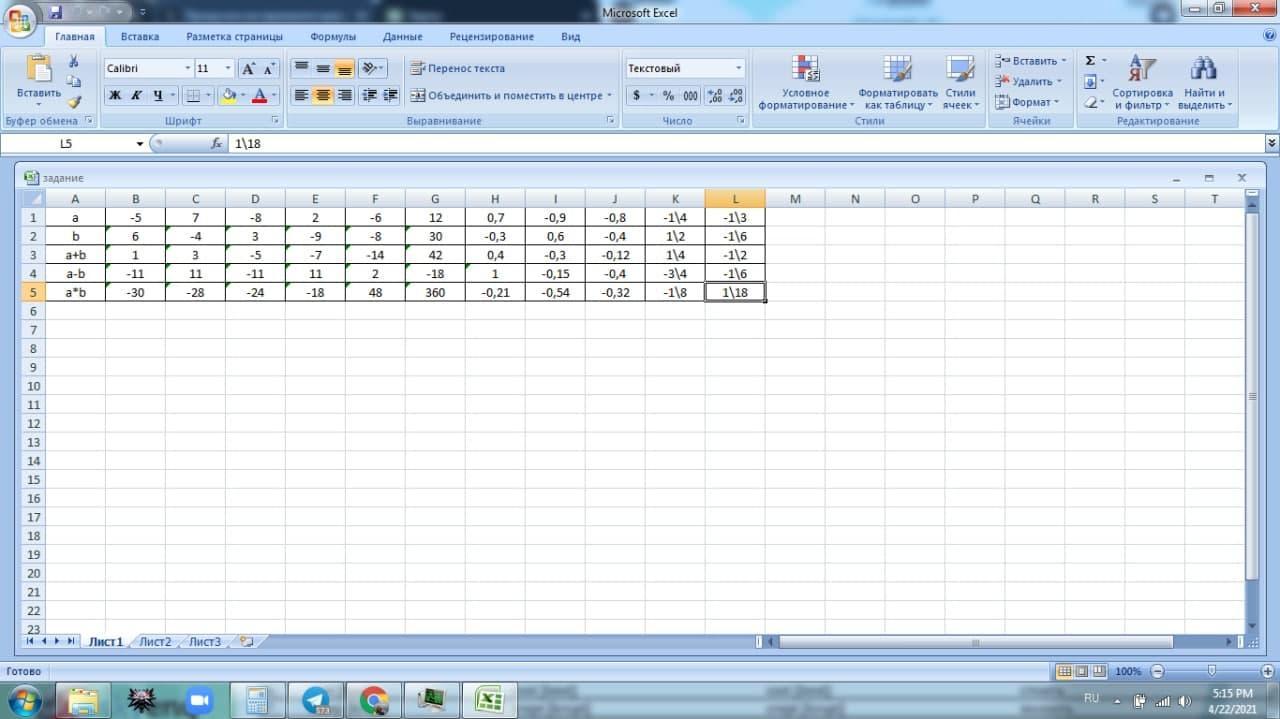Open the font size 11 dropdown
Image resolution: width=1280 pixels, height=719 pixels.
tap(228, 69)
